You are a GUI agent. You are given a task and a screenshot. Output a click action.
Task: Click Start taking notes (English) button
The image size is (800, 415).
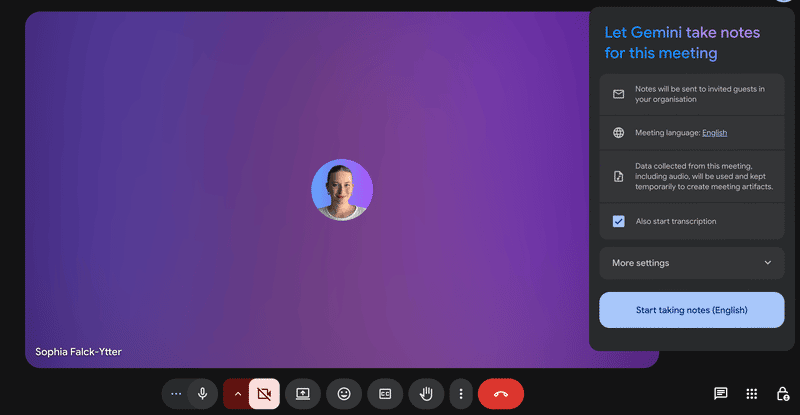pyautogui.click(x=692, y=310)
